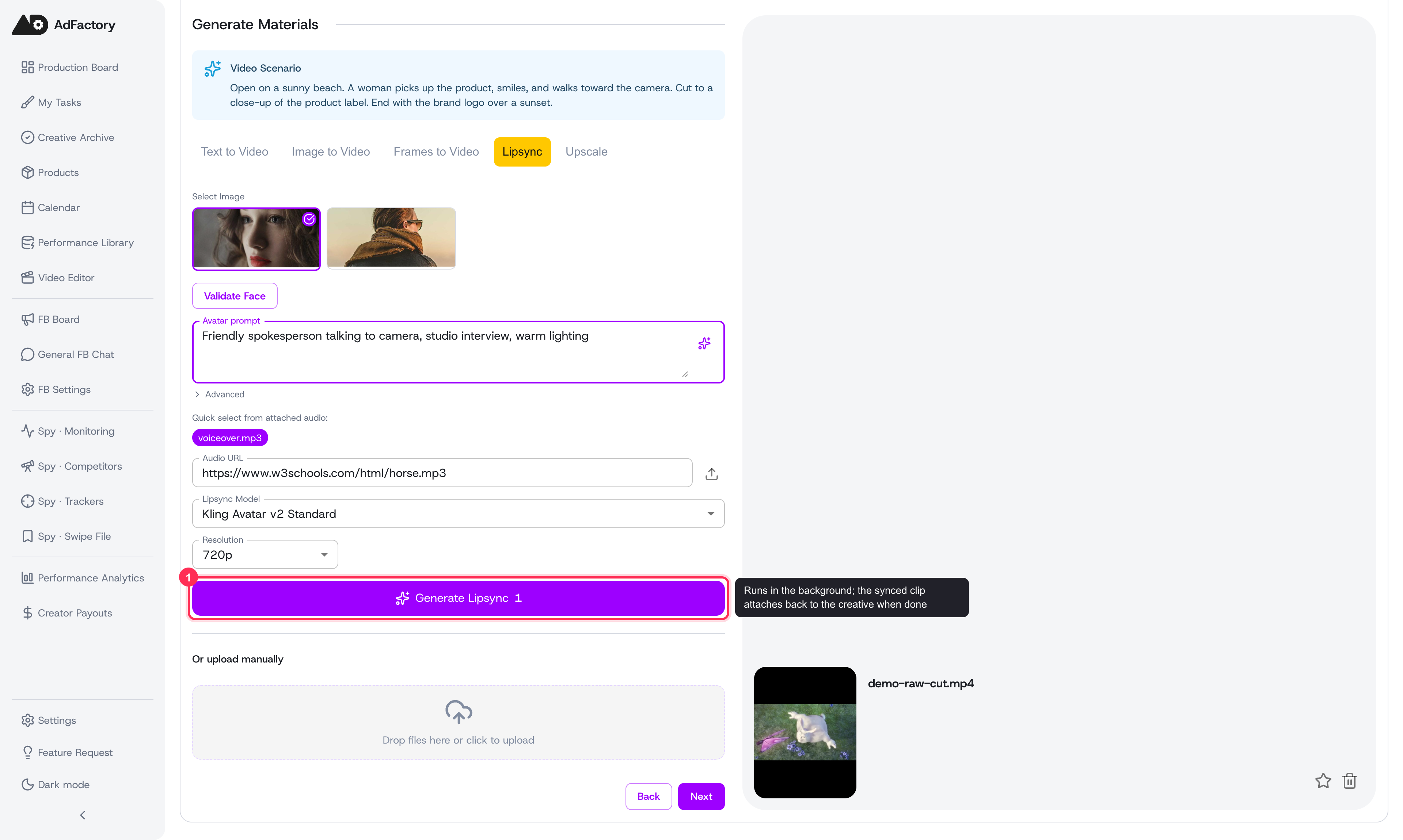Click upload icon beside Audio URL
This screenshot has width=1403, height=840.
(712, 474)
